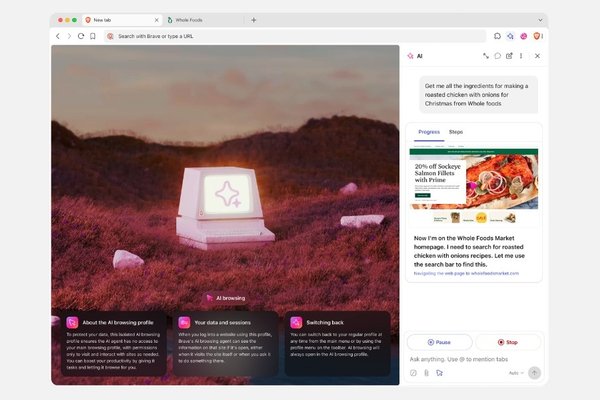The height and width of the screenshot is (400, 600).
Task: Switch to the Whole Foods tab
Action: pyautogui.click(x=204, y=20)
